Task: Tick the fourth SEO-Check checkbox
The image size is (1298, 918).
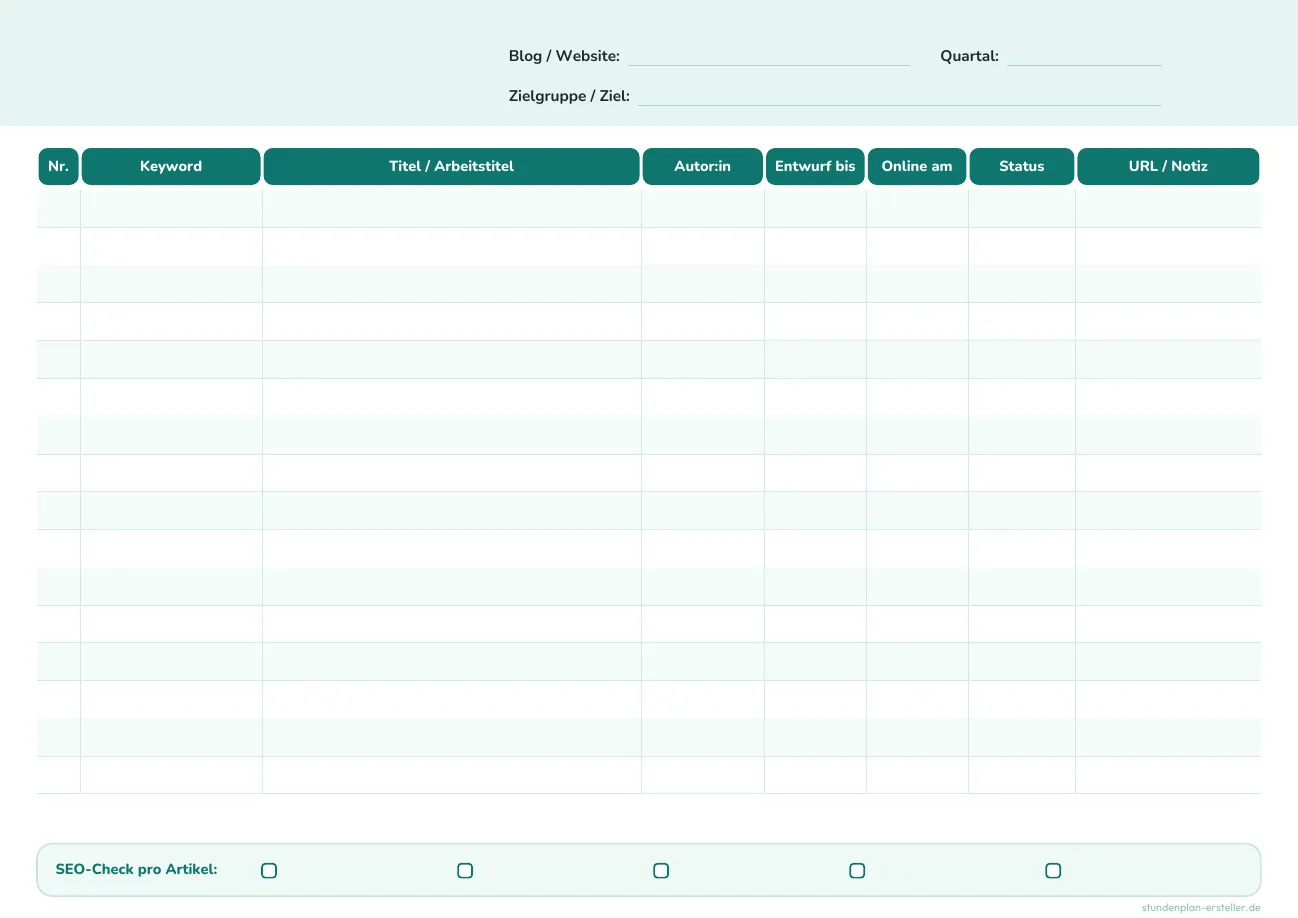Action: click(x=857, y=871)
